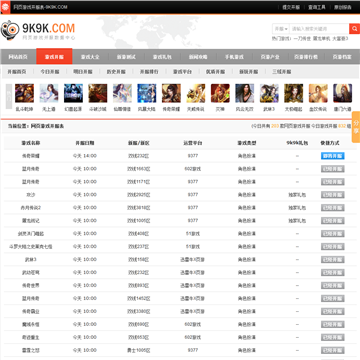Open the 风云无双 game icon
Image resolution: width=360 pixels, height=360 pixels.
tap(245, 93)
